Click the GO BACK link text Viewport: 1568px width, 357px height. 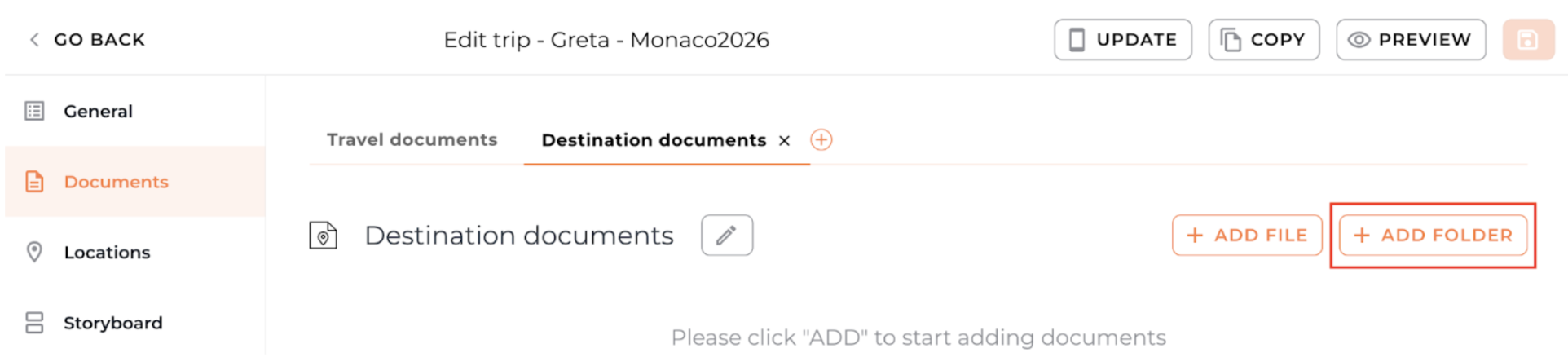pos(99,40)
